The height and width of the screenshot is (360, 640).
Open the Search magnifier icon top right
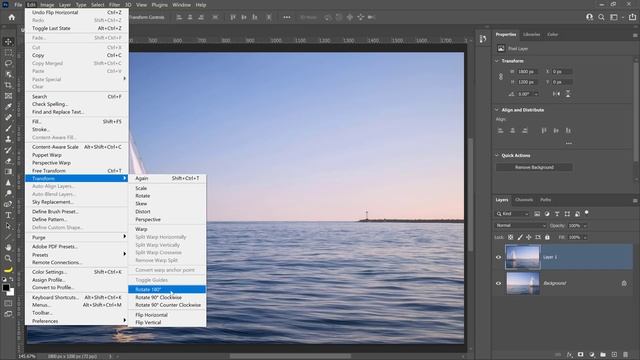(601, 17)
